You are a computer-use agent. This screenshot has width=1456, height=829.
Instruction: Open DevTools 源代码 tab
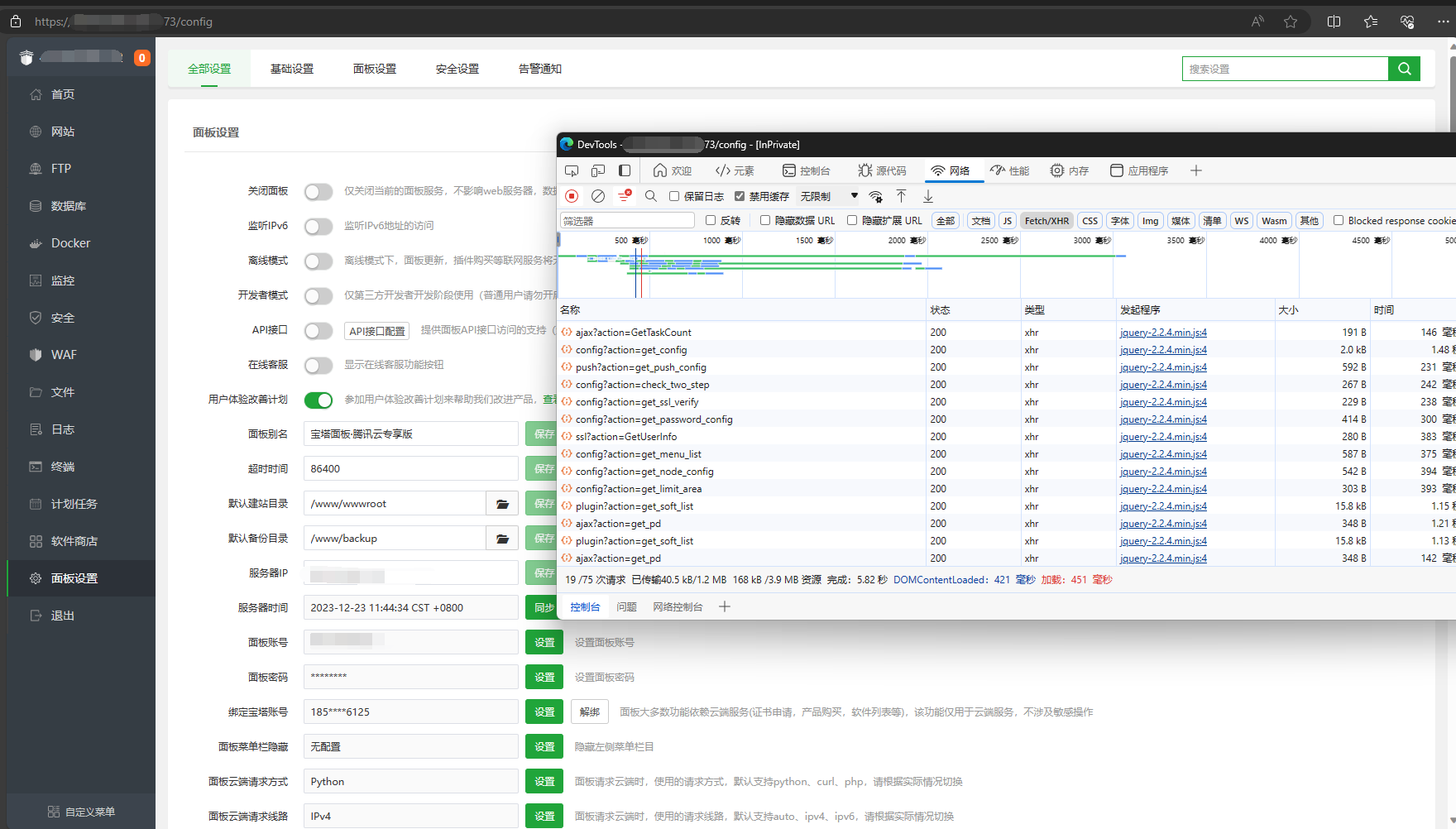click(882, 170)
